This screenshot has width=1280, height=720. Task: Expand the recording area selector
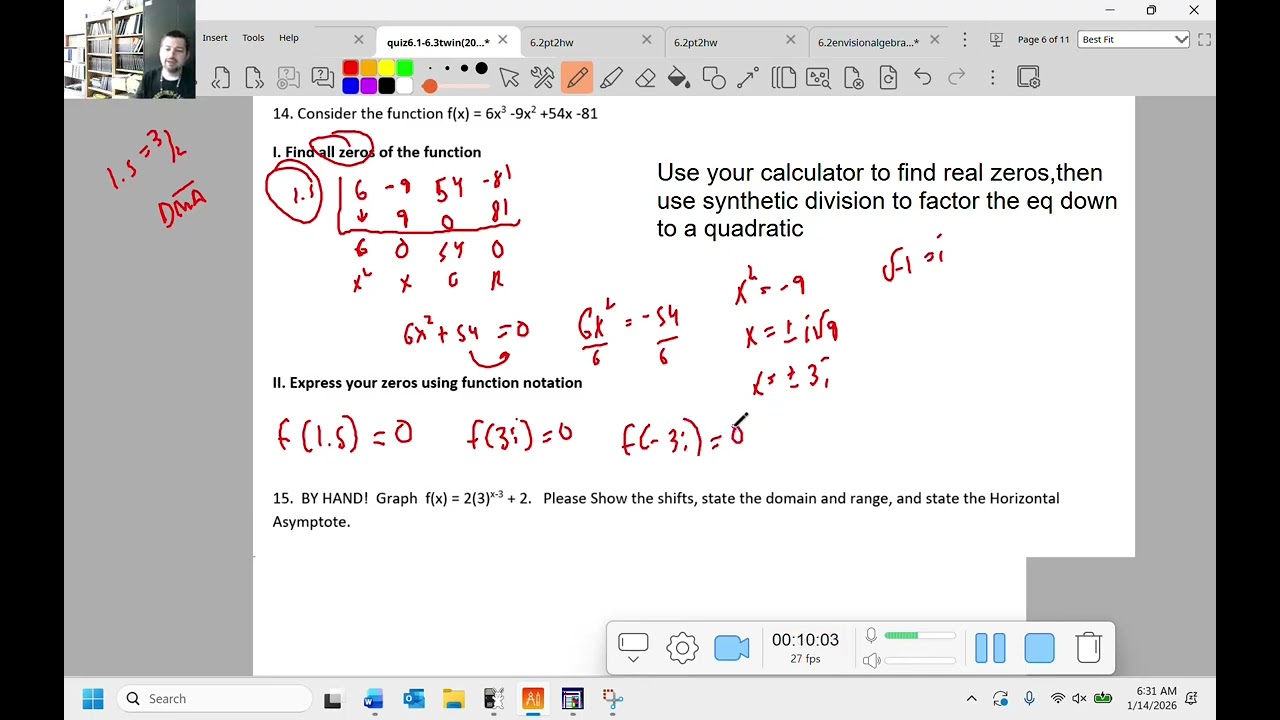pos(633,648)
